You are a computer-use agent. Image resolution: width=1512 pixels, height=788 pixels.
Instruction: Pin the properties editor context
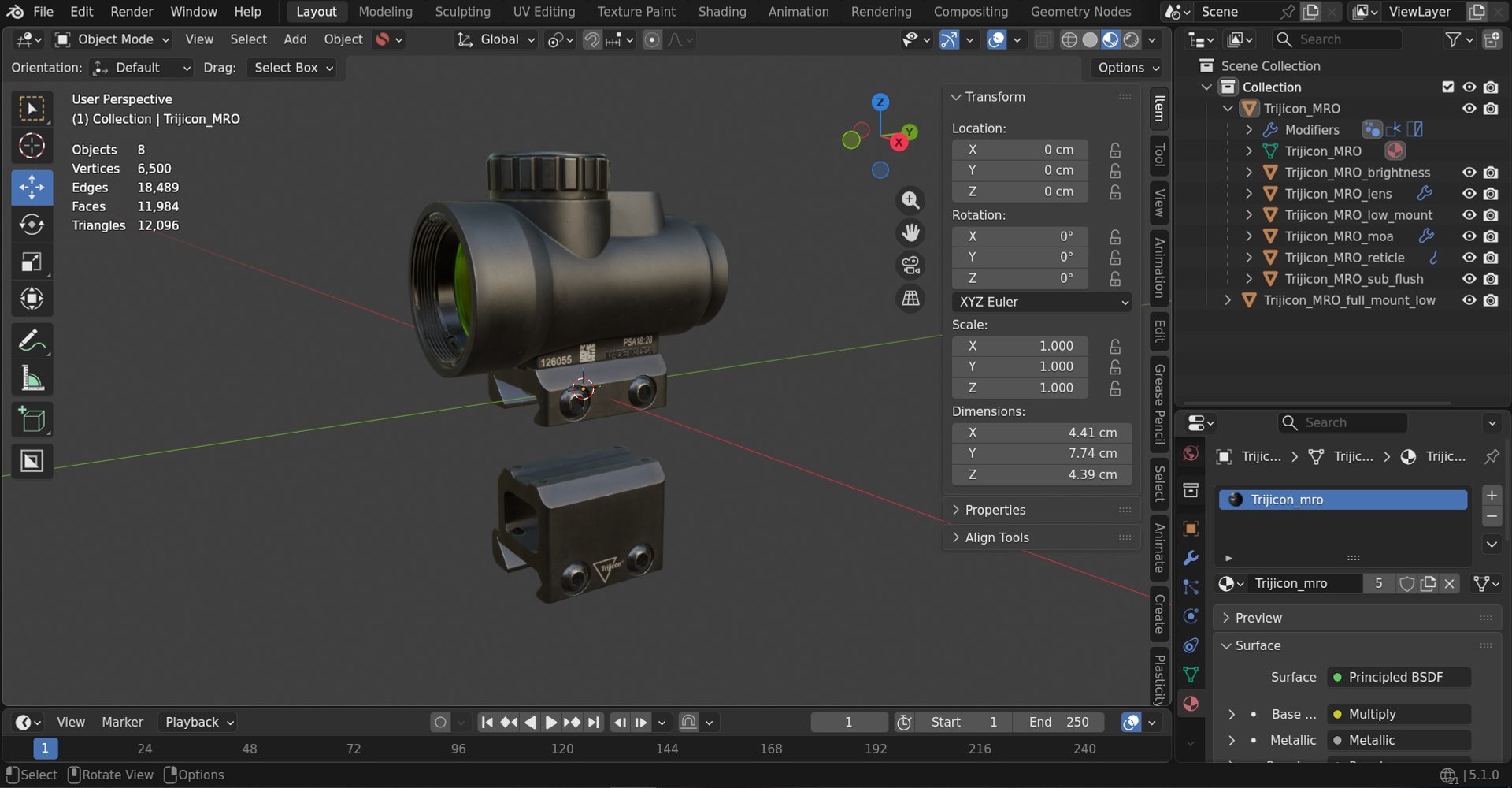point(1492,456)
